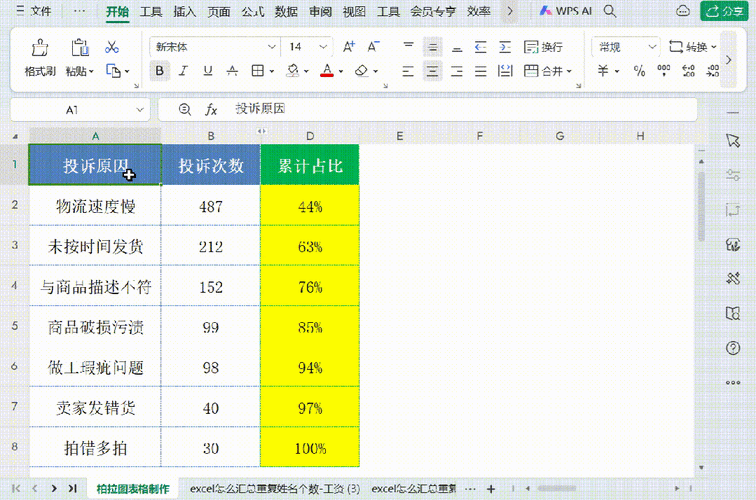
Task: Align cell content to vertical middle
Action: click(432, 47)
